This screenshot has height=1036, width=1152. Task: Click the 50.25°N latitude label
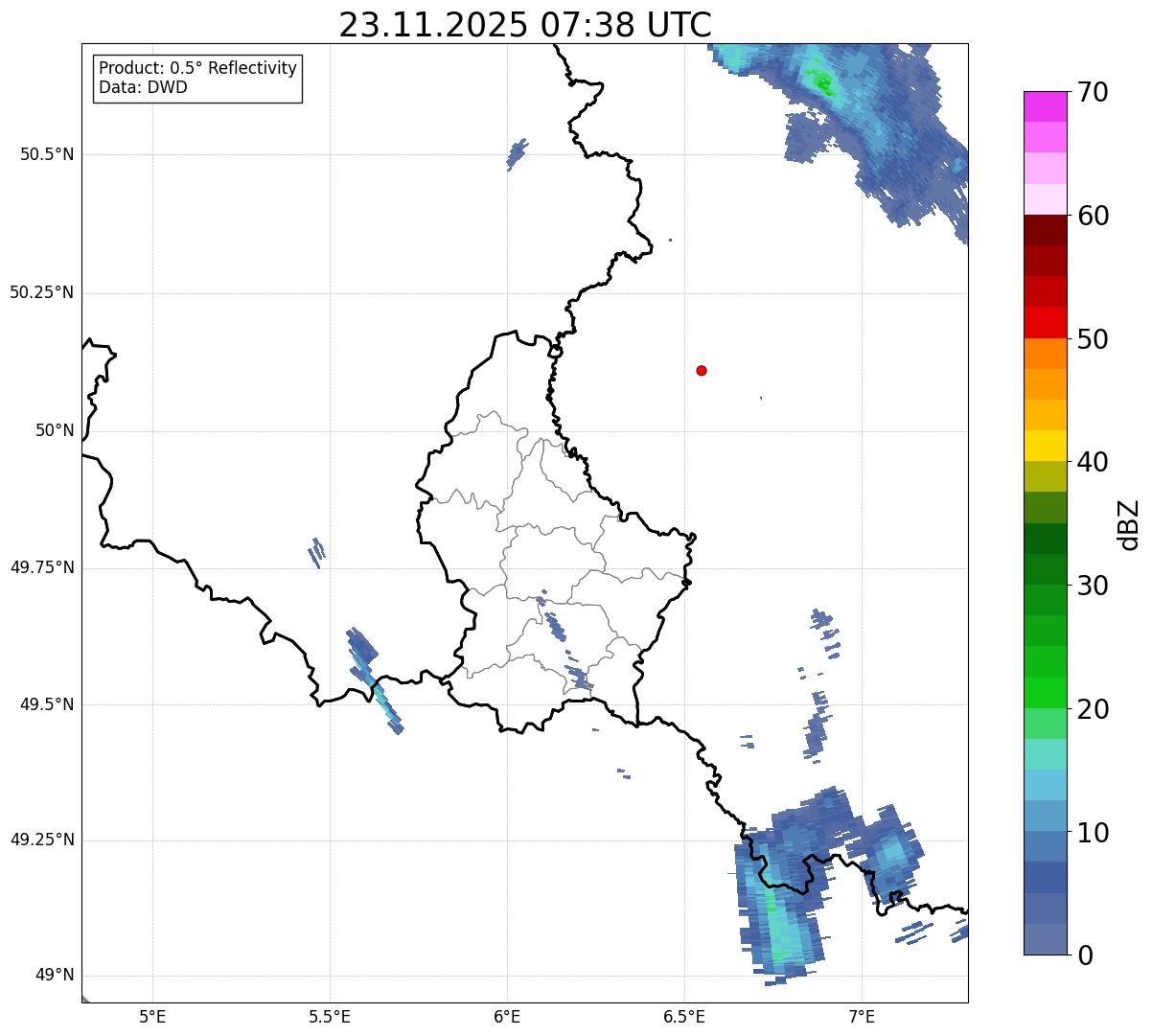point(42,292)
